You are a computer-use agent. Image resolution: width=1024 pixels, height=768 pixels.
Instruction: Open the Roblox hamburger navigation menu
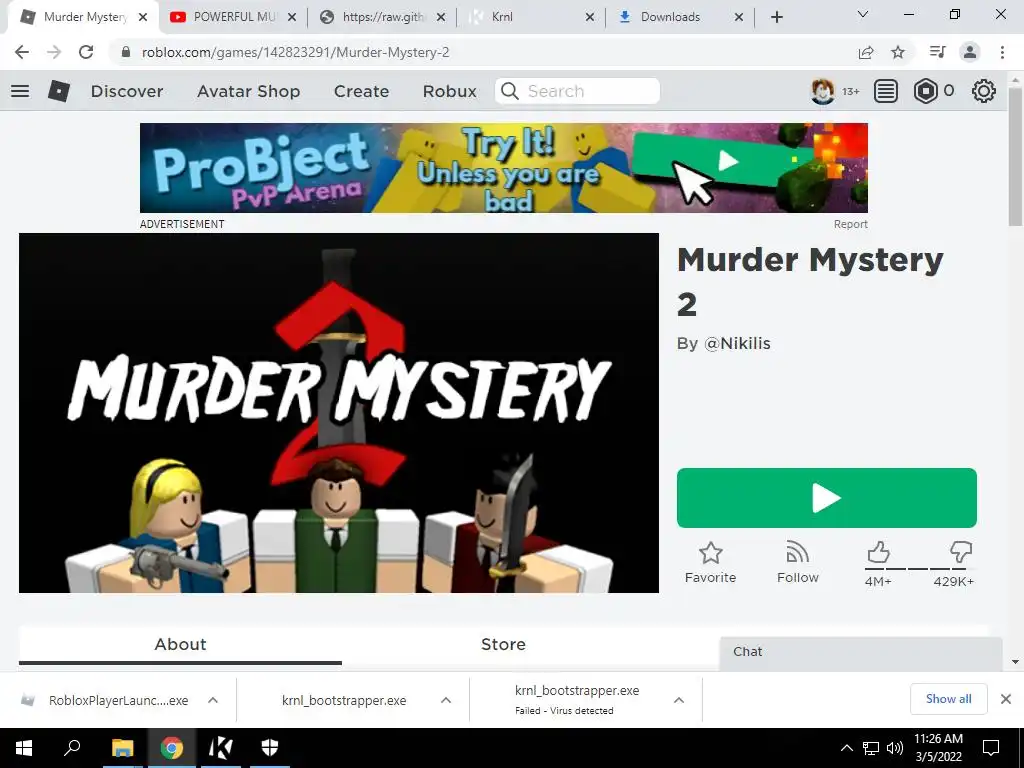coord(20,91)
